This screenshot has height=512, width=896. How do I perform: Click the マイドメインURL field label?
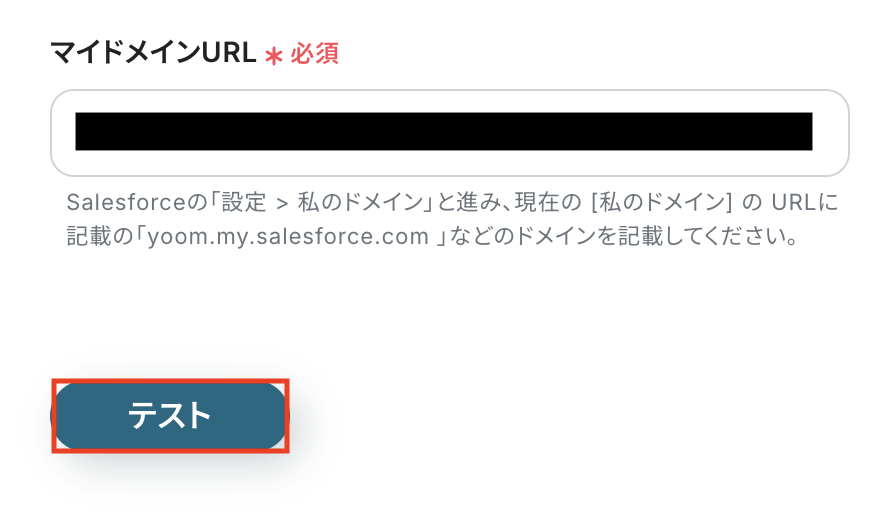[x=154, y=53]
